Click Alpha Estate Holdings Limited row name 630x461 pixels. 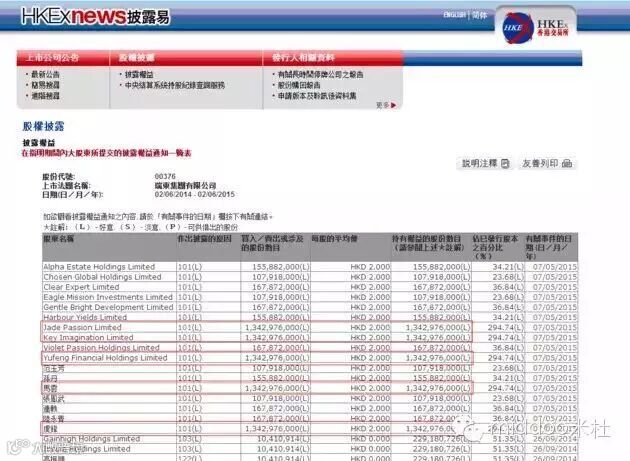point(99,267)
